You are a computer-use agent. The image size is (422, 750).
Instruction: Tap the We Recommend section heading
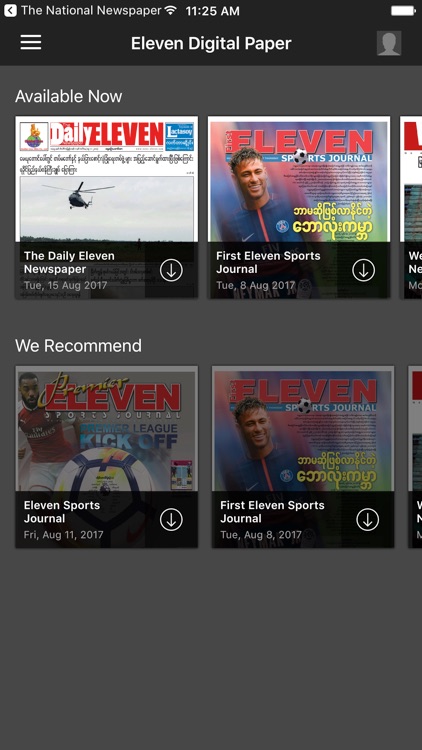78,345
